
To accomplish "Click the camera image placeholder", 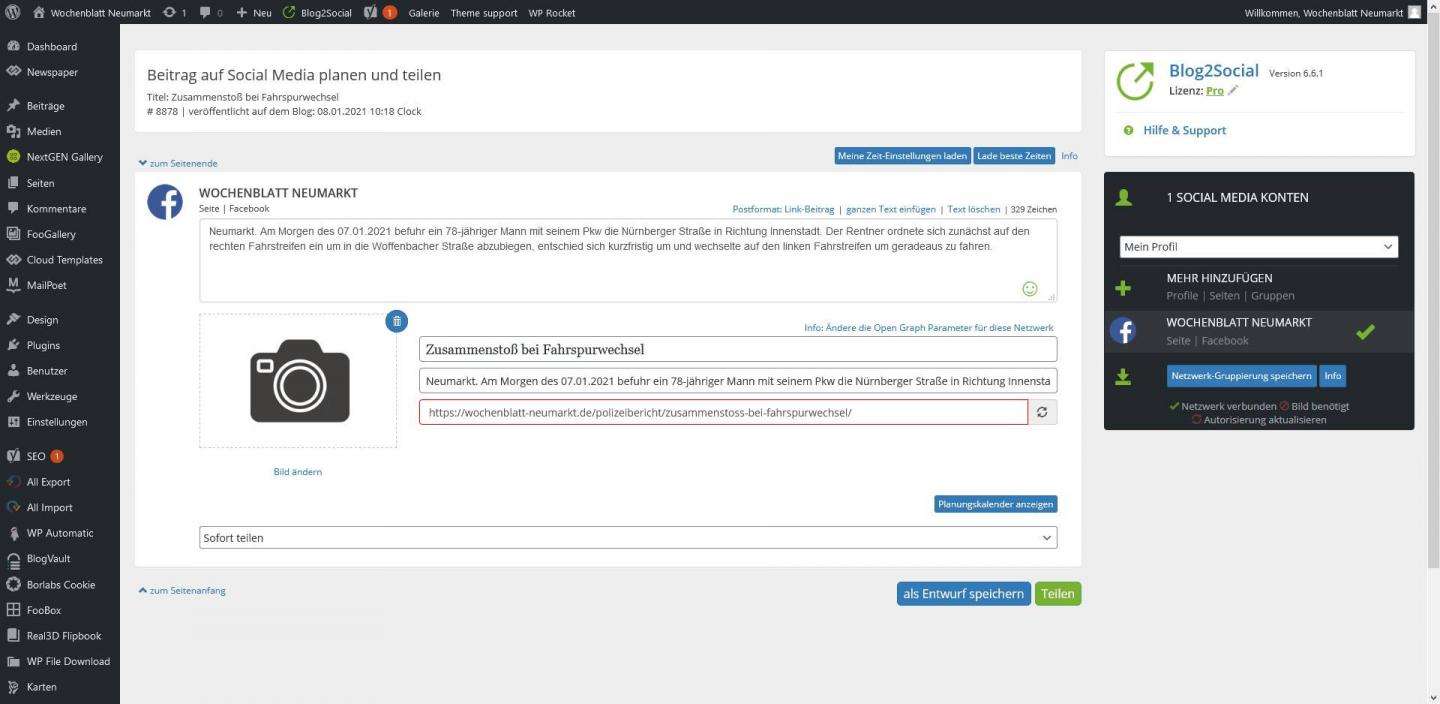I will coord(298,381).
